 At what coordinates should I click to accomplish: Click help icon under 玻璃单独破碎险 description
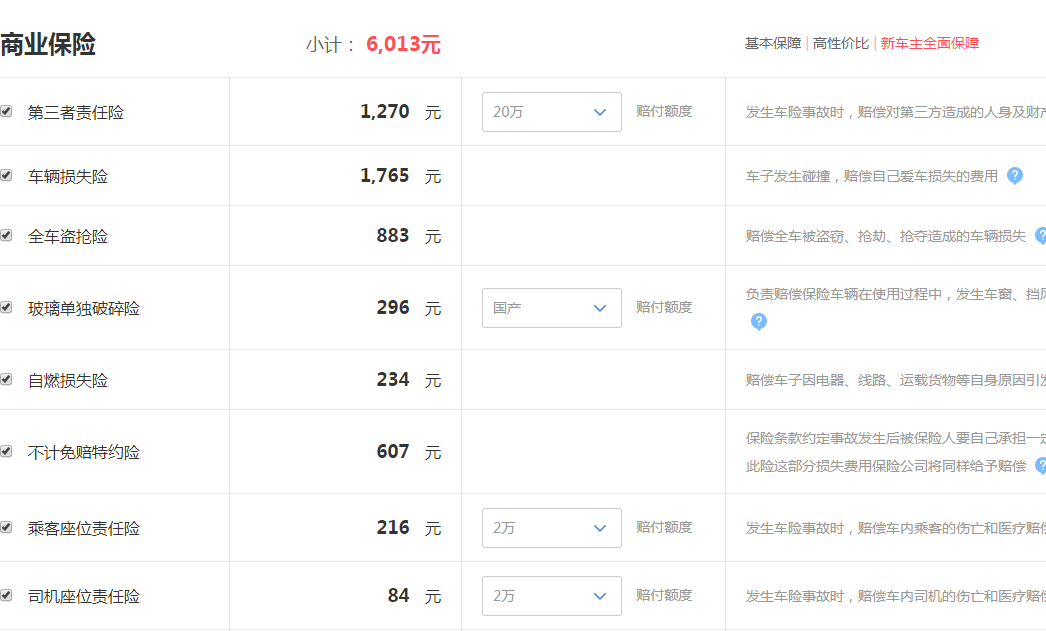[758, 322]
